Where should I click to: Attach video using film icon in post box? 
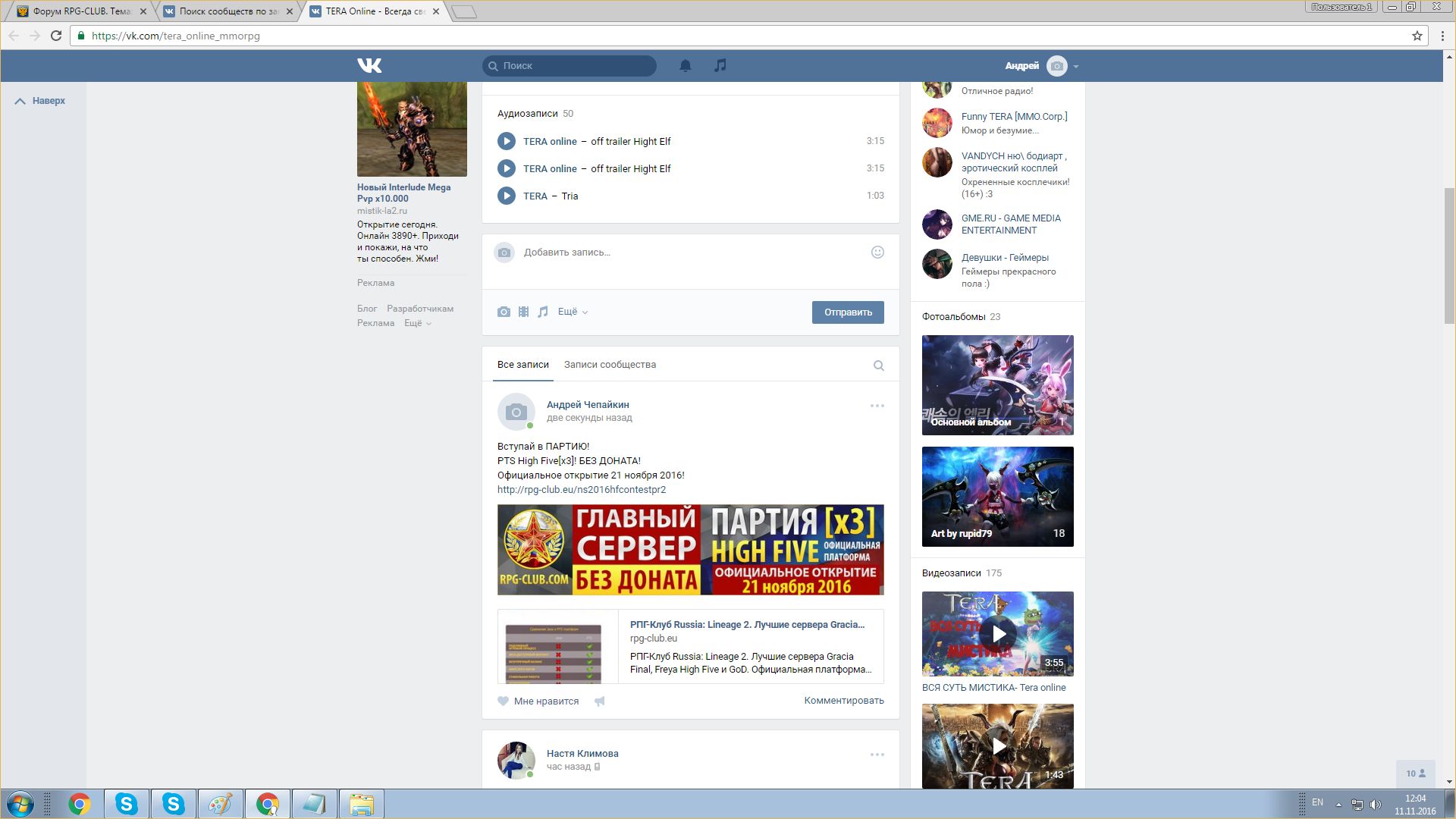[523, 312]
